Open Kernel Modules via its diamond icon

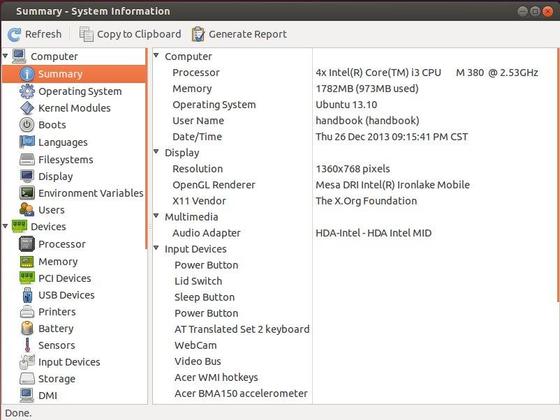[27, 108]
